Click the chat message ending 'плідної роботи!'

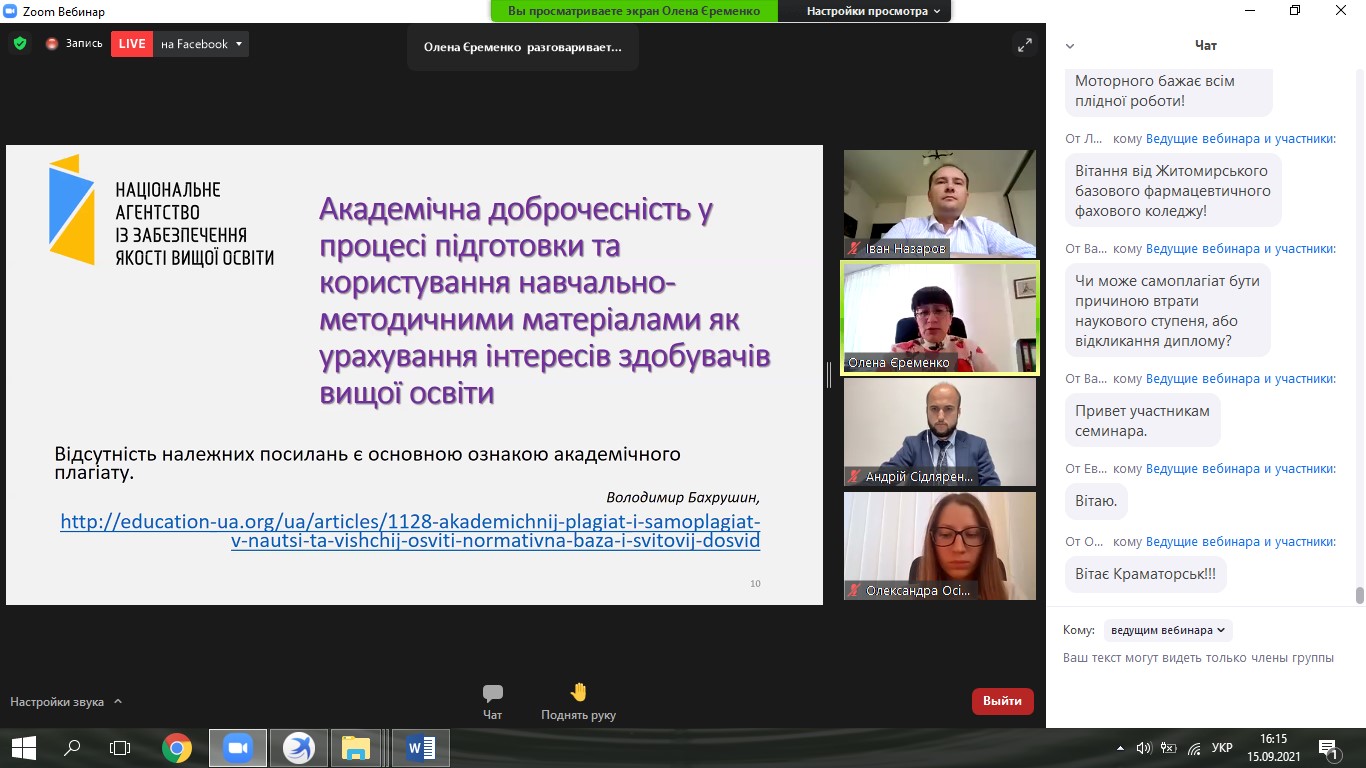1169,91
